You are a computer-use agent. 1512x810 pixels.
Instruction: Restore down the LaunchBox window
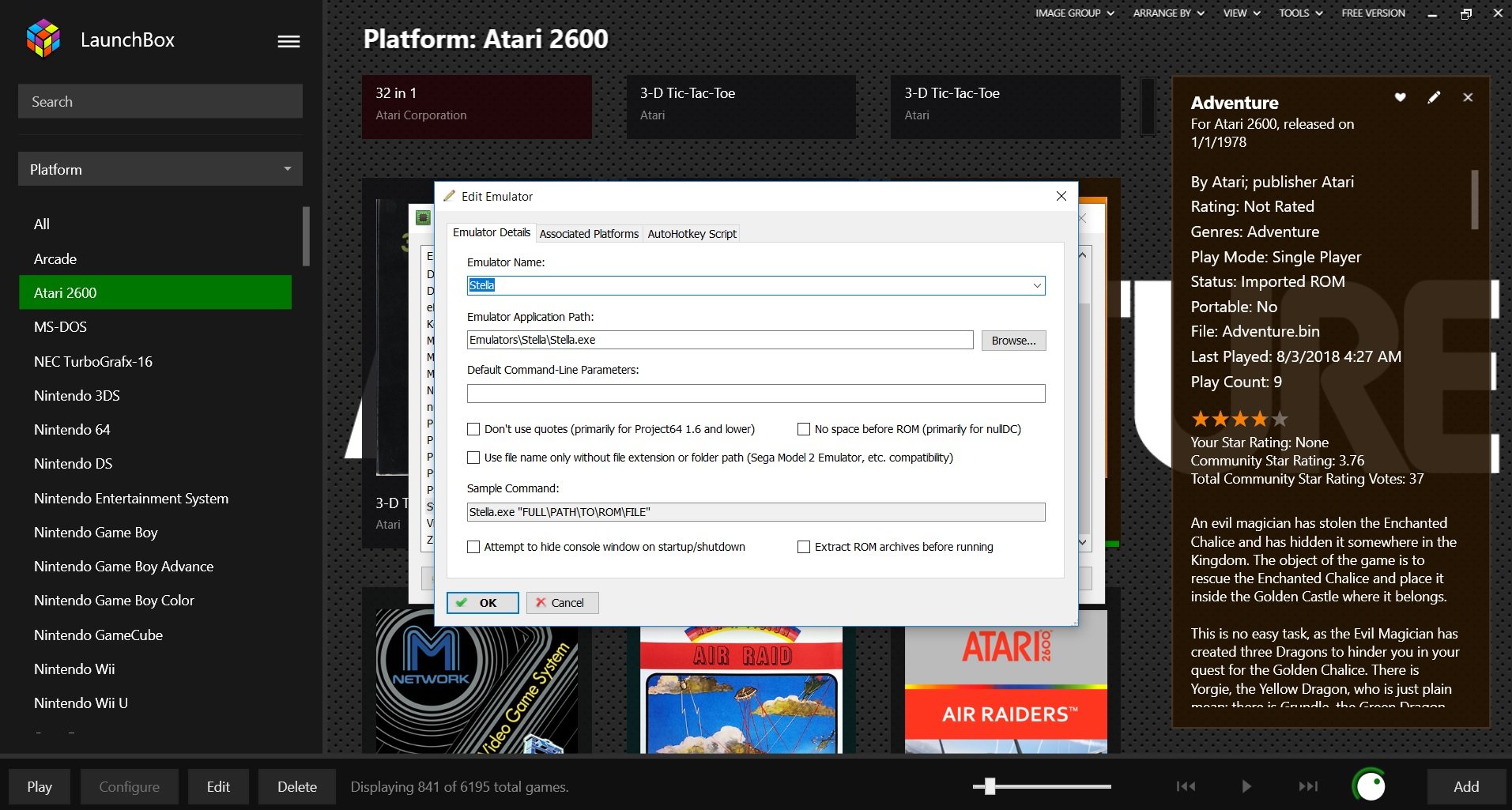1465,13
